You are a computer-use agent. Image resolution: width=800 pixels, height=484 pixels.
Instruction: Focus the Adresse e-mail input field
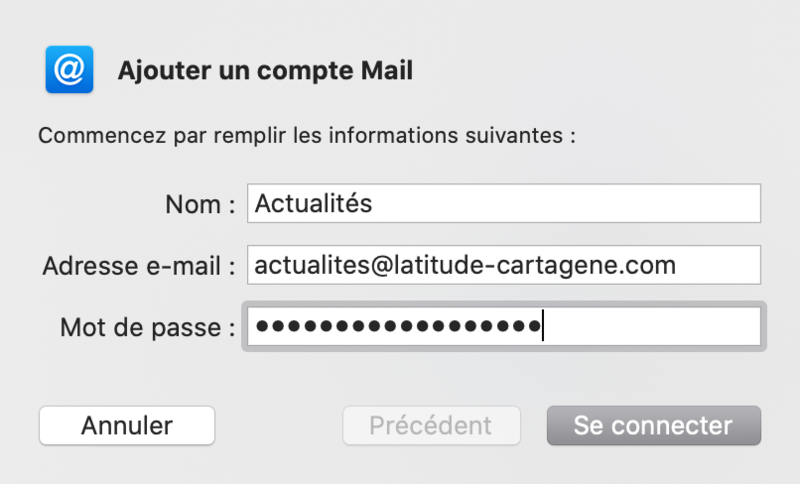pos(503,265)
